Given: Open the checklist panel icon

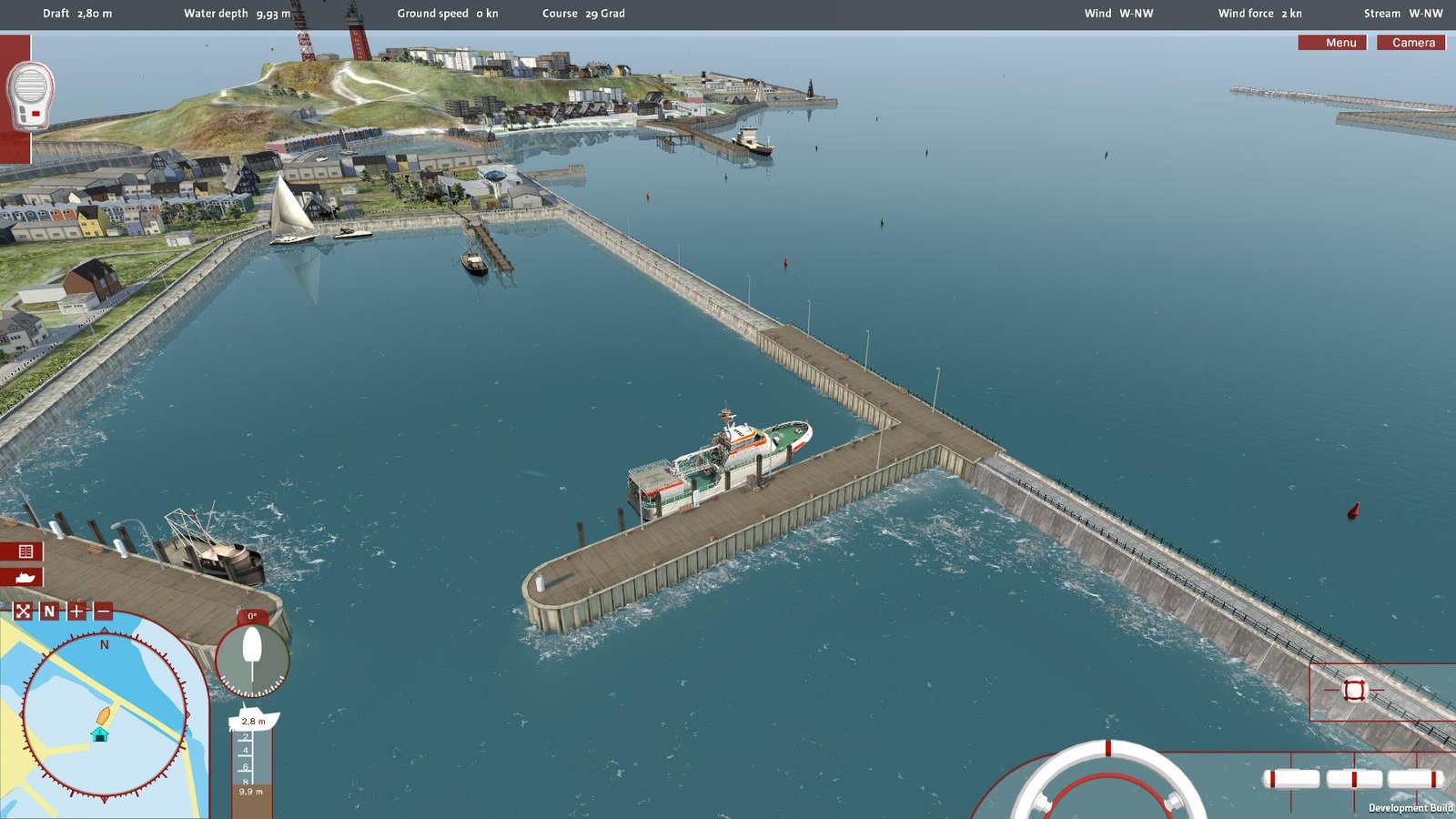Looking at the screenshot, I should tap(25, 549).
